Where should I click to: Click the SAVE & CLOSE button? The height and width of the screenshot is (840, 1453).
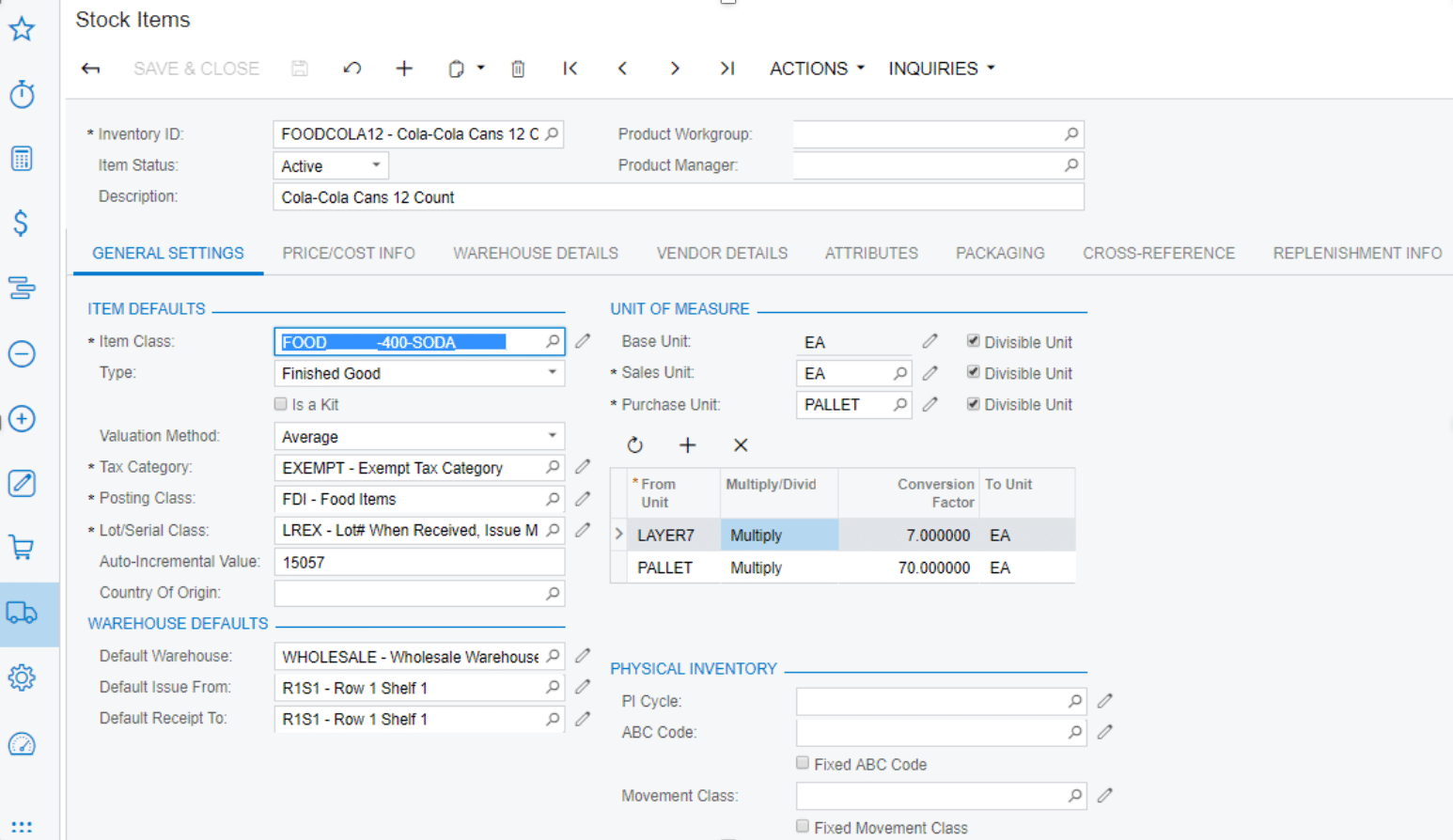[x=196, y=68]
